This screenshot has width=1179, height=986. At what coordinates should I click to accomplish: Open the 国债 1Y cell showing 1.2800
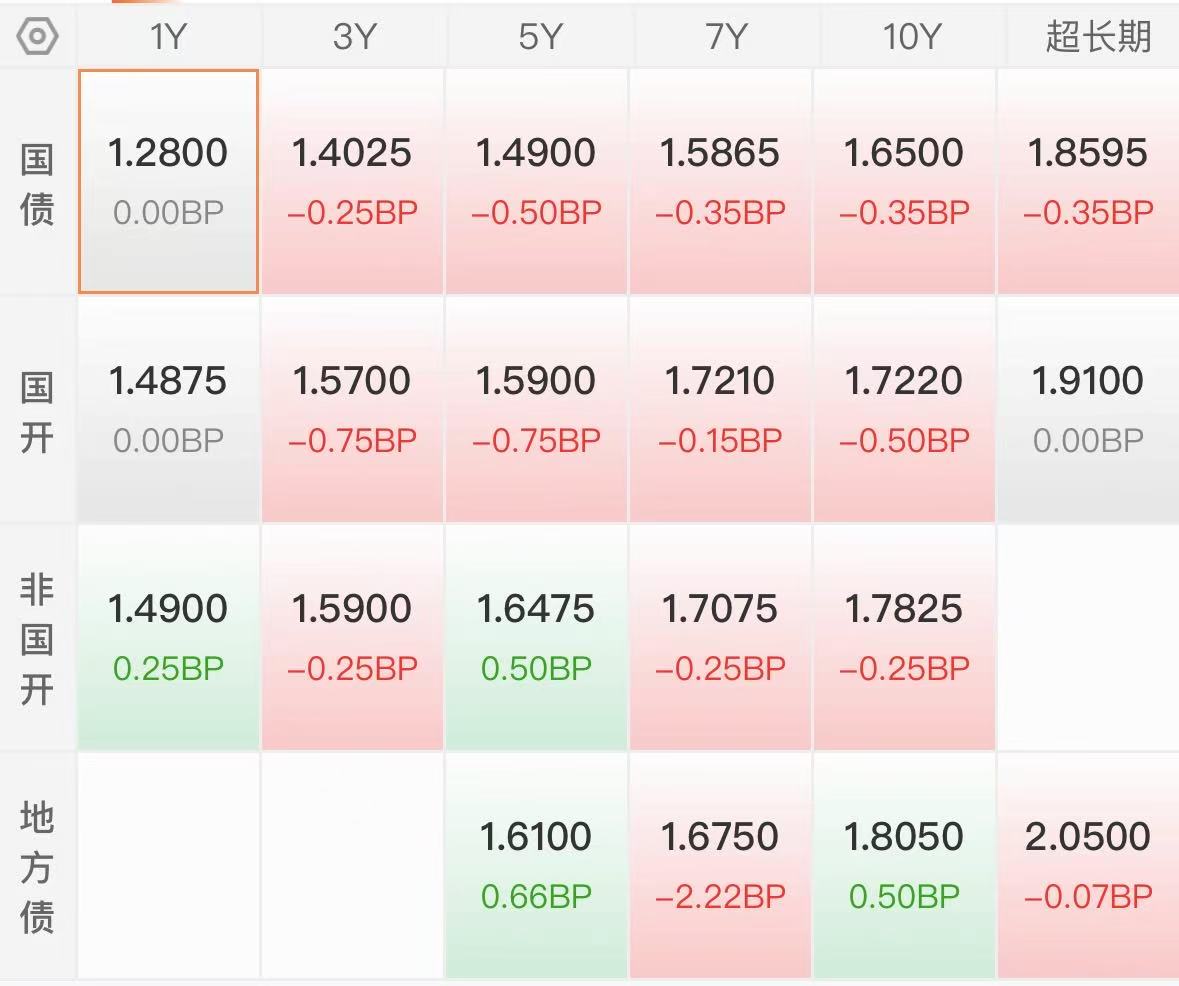(x=168, y=181)
